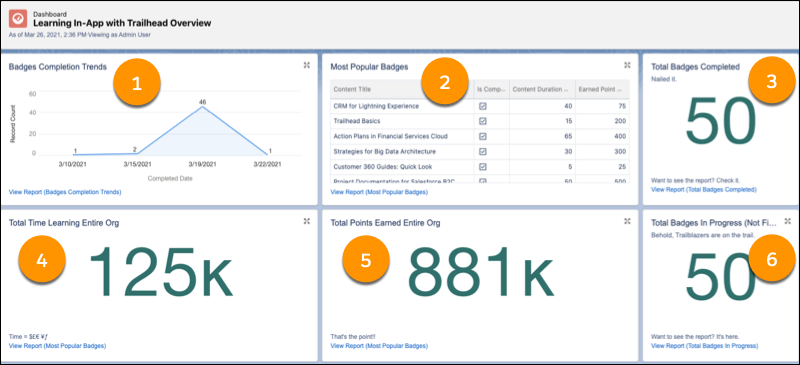Screen dimensions: 800x365
Task: Click the Total Time Learning Entire Org title
Action: (64, 223)
